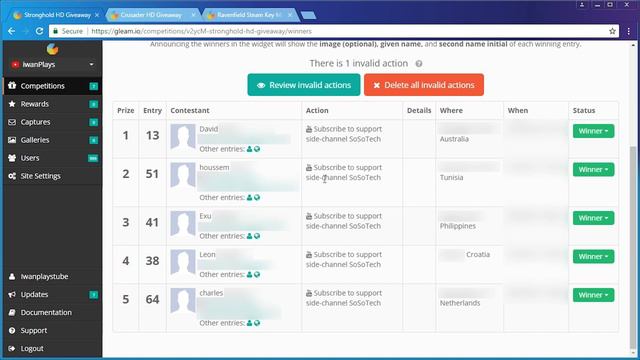The height and width of the screenshot is (360, 640).
Task: Open the Winner status dropdown for Exu
Action: click(593, 218)
